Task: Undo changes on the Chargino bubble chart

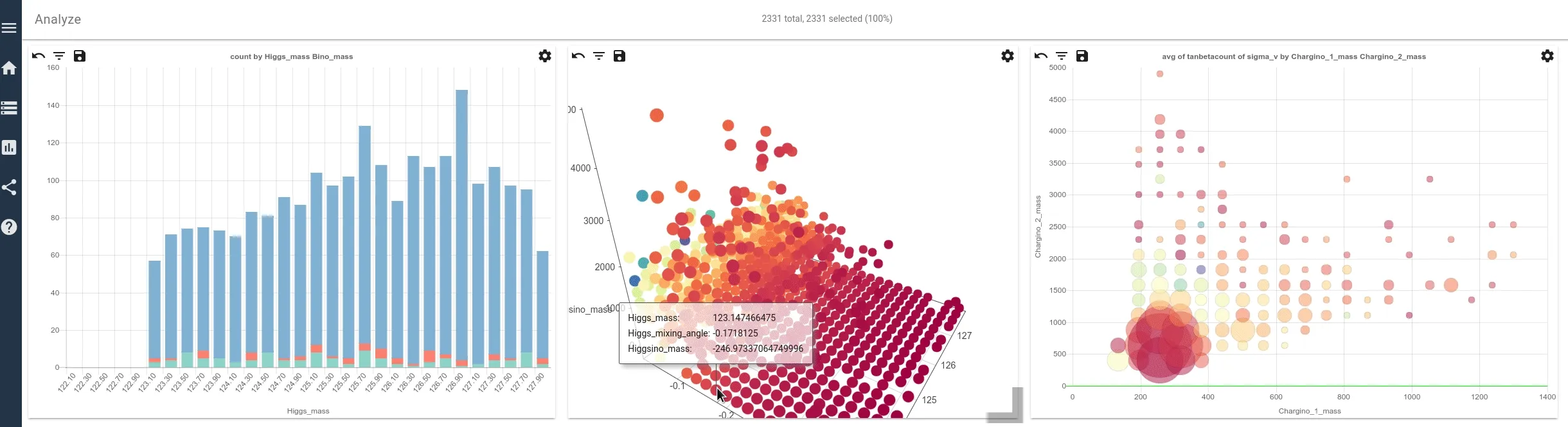Action: 1041,56
